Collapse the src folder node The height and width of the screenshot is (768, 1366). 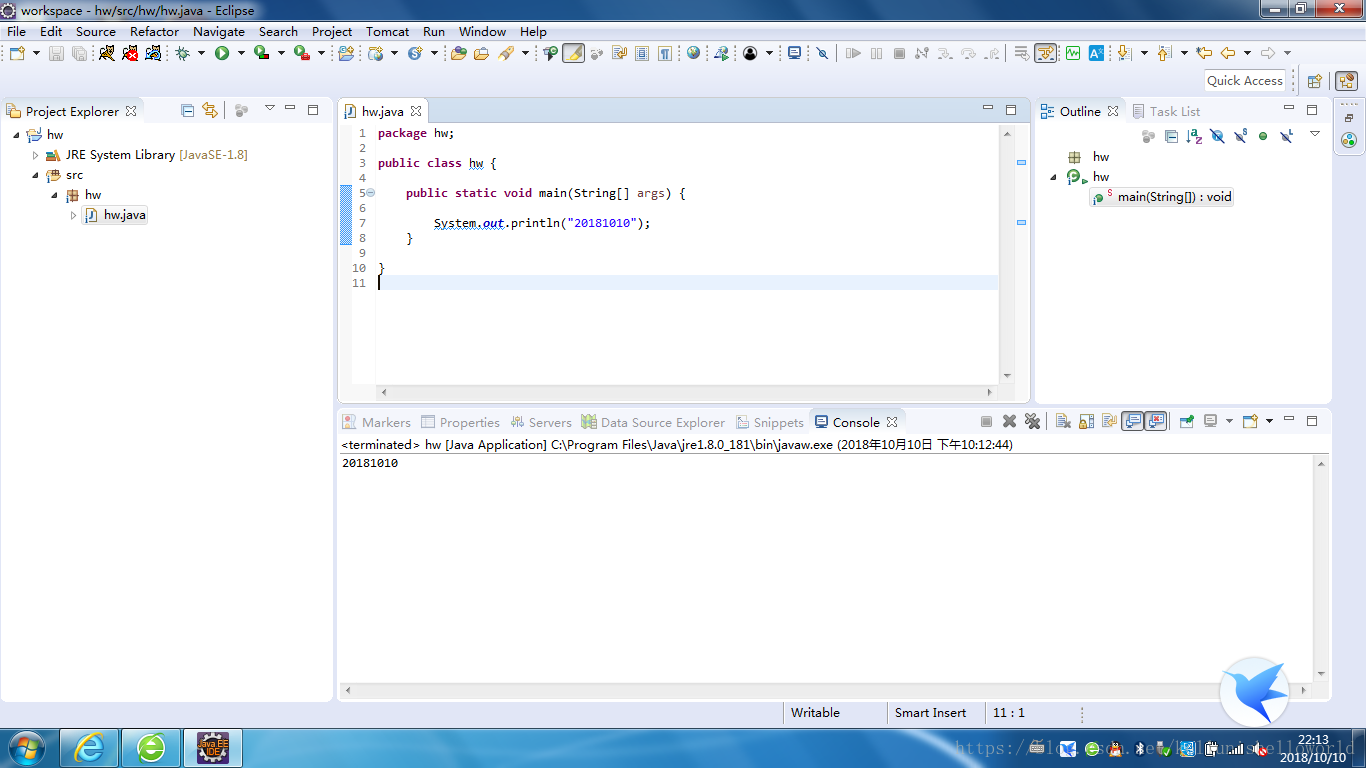[35, 175]
